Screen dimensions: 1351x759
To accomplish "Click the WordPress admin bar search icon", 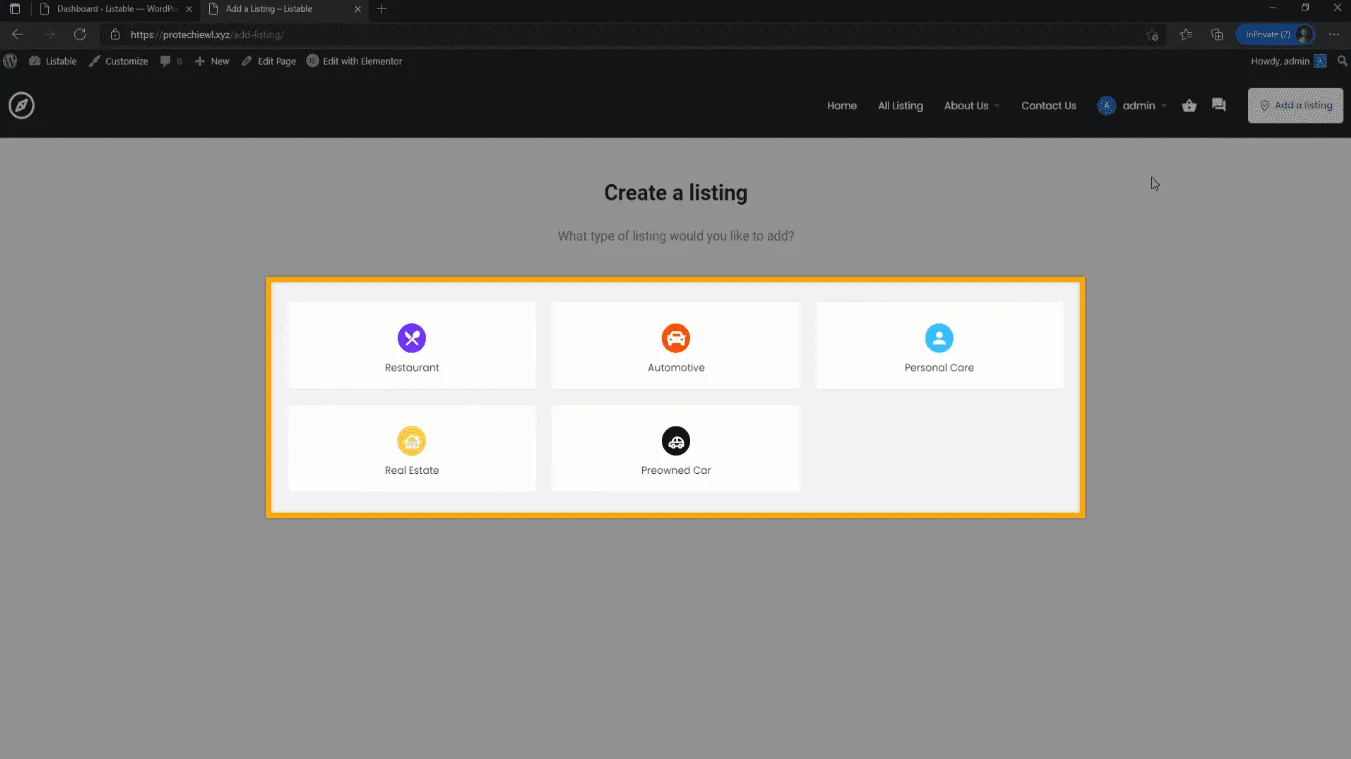I will [x=1341, y=61].
